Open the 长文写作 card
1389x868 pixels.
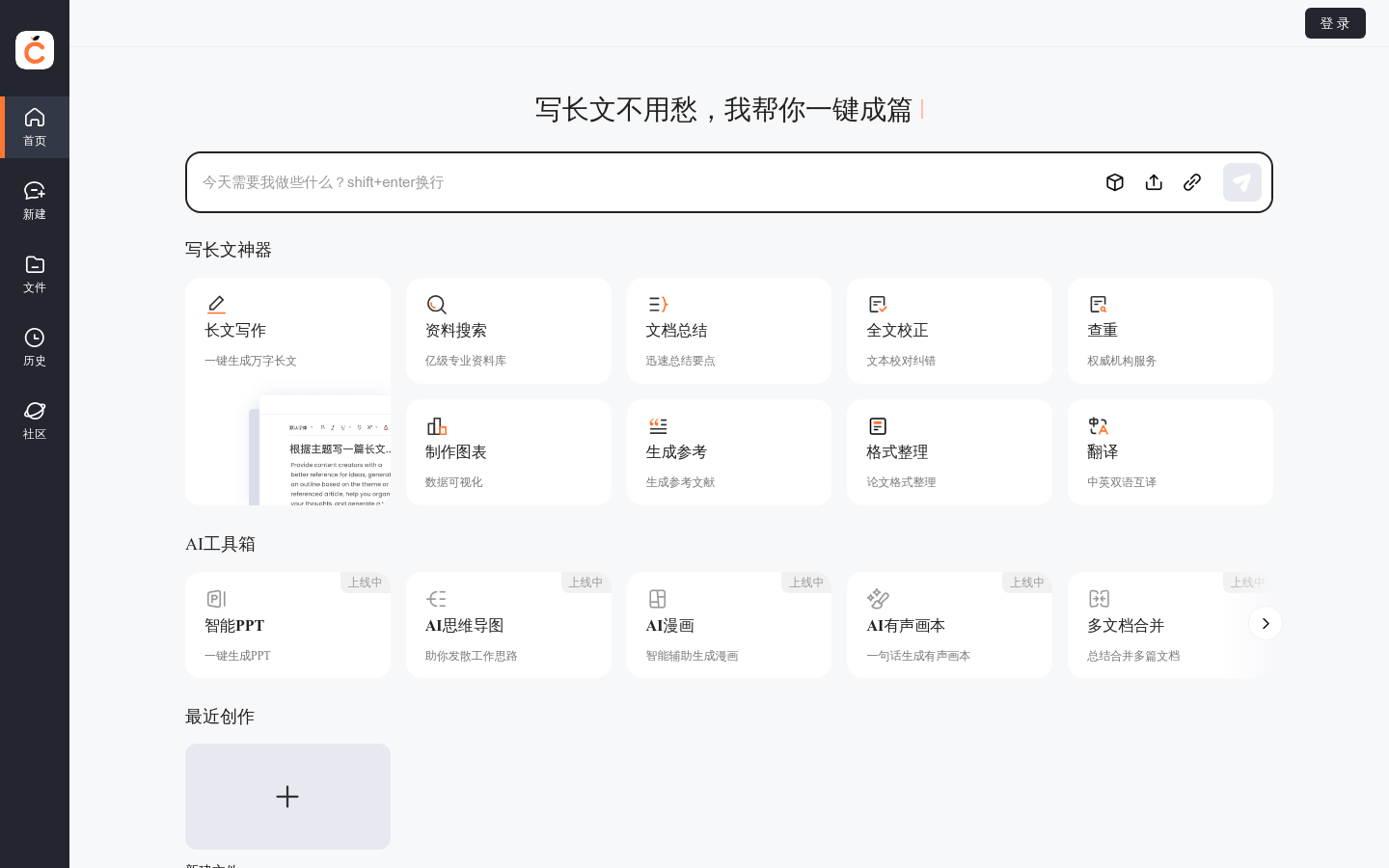click(287, 392)
